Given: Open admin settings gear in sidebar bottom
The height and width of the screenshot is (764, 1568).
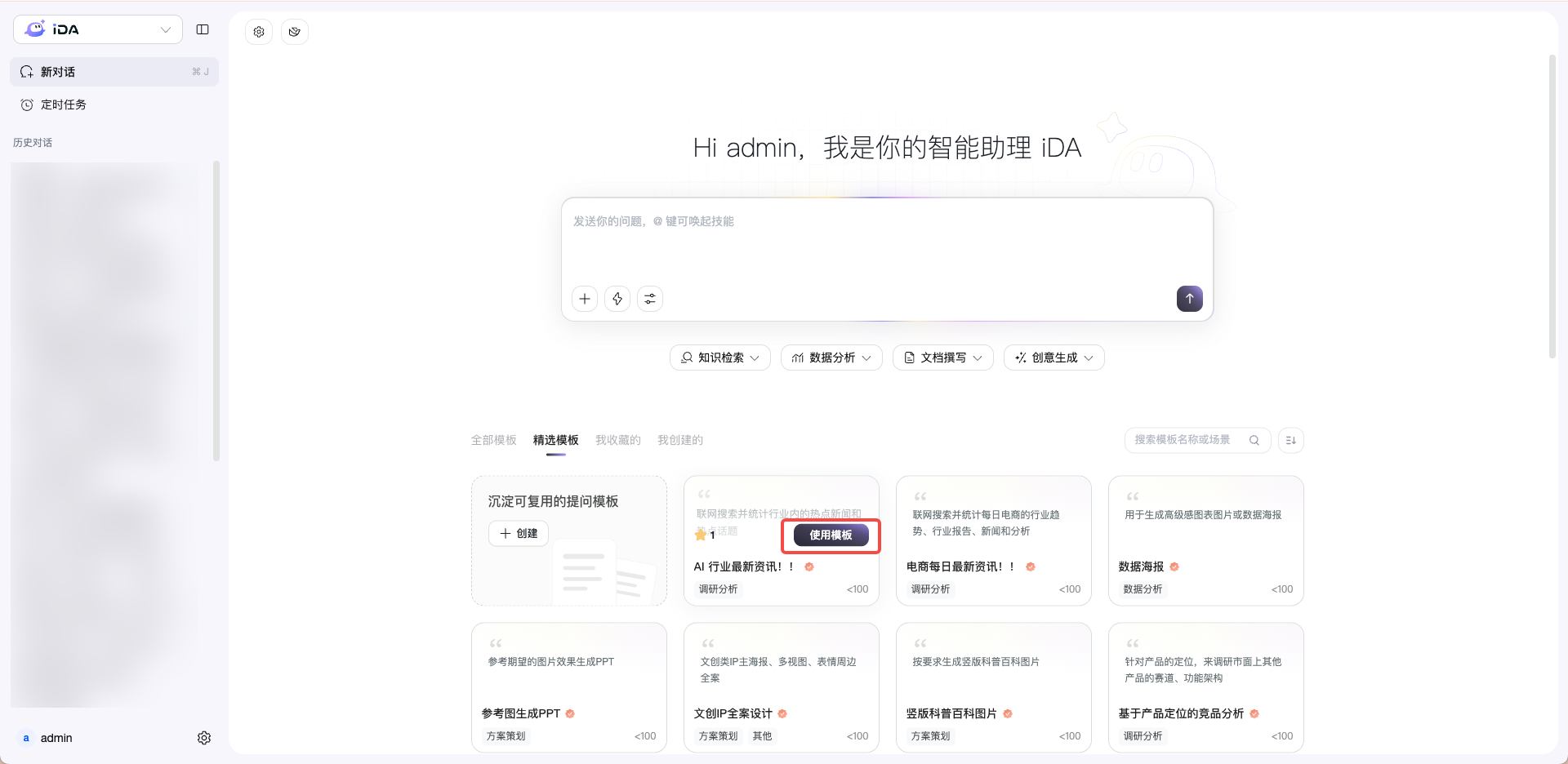Looking at the screenshot, I should (x=204, y=738).
